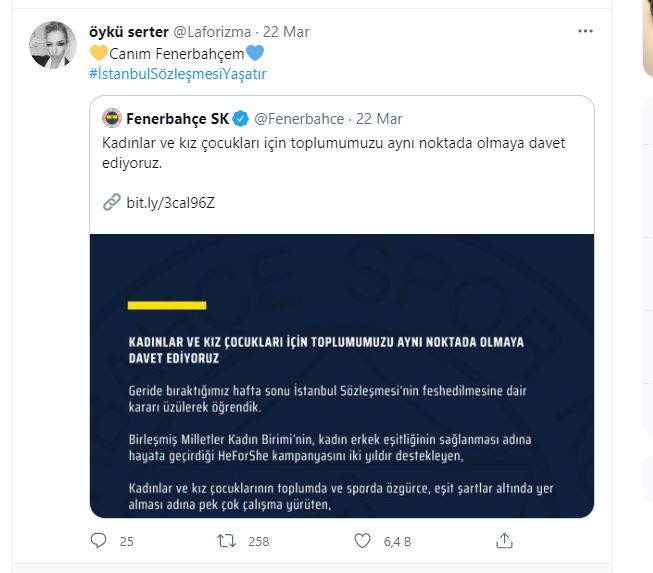Screen dimensions: 653x573
Task: Click the 22 Mar date of öykü's tweet
Action: (x=287, y=32)
